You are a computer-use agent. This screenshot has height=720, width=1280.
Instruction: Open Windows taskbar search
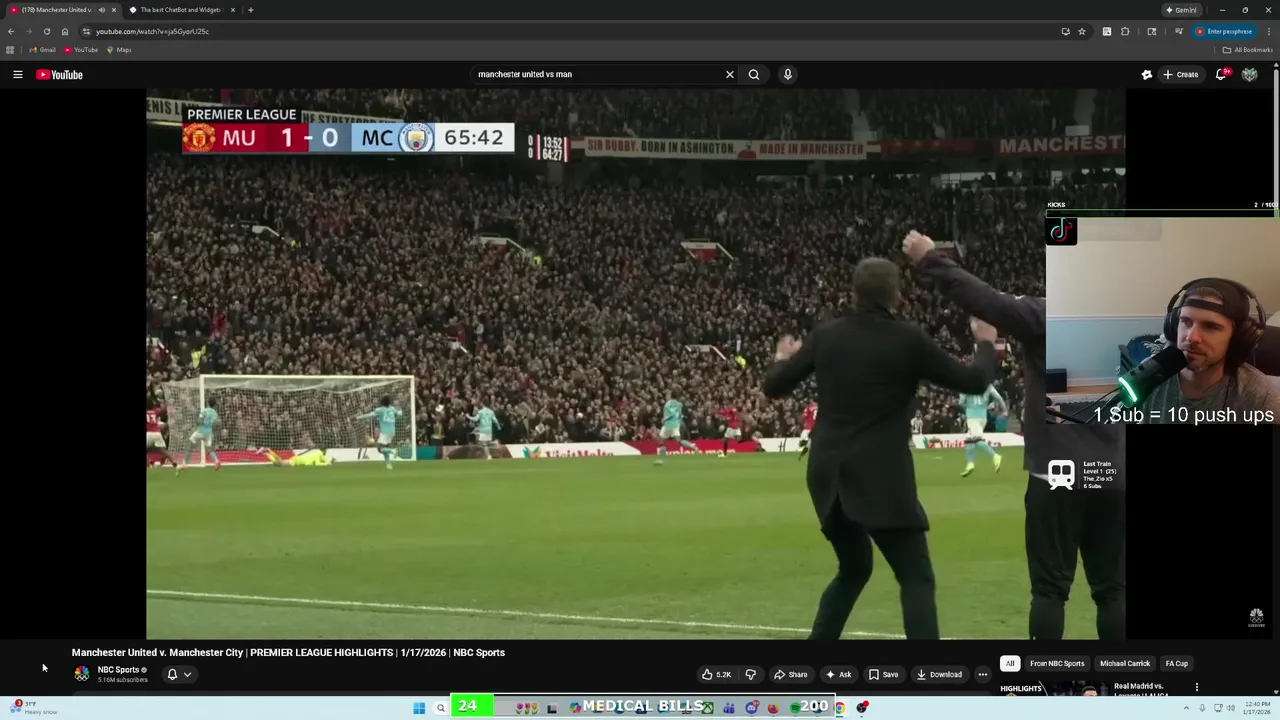click(440, 708)
